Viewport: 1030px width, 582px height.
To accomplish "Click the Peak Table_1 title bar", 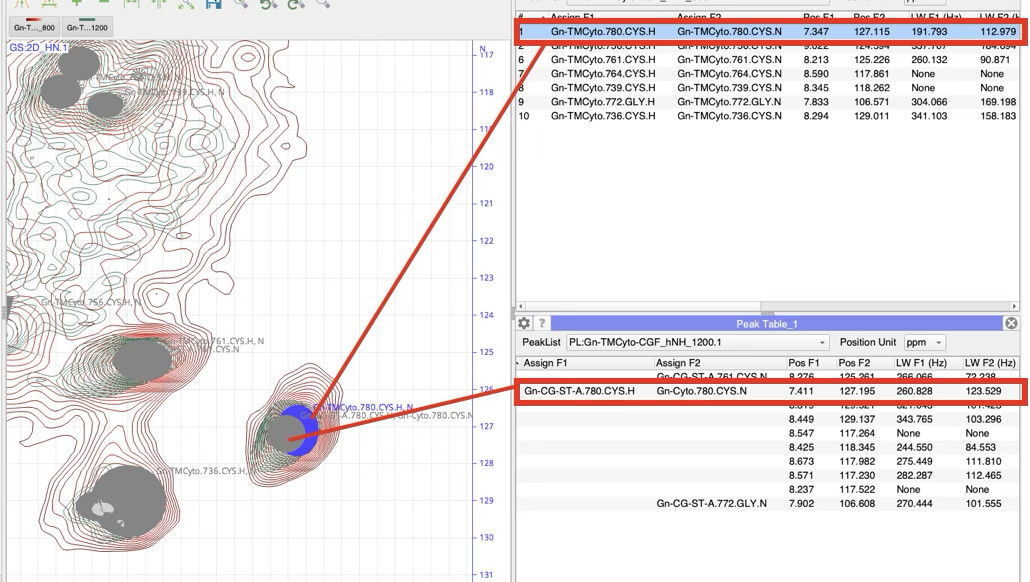I will (x=767, y=324).
